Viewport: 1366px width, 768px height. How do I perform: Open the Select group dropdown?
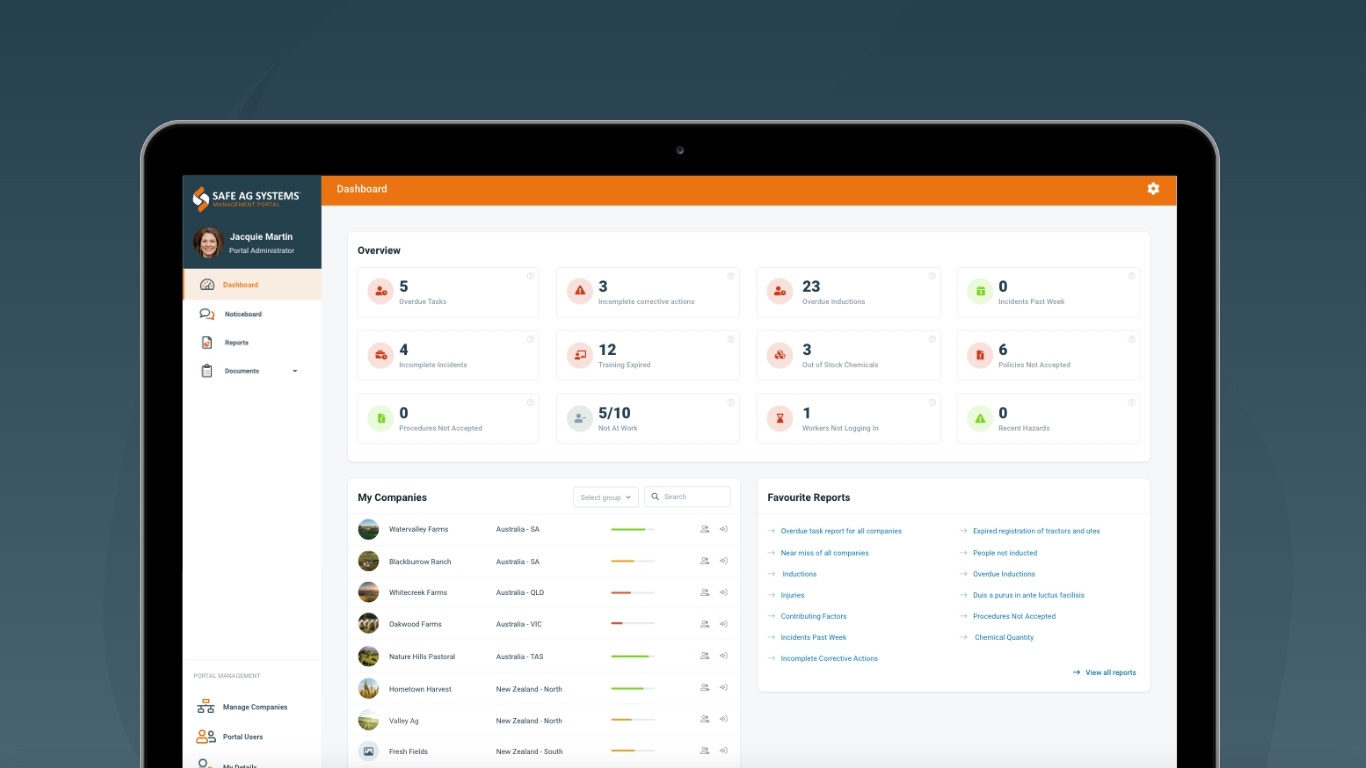point(605,497)
